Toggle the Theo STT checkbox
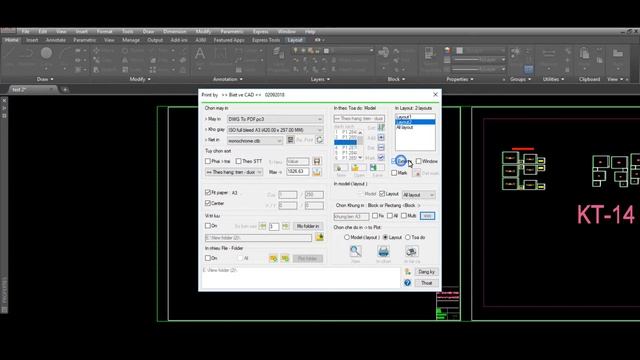The image size is (640, 360). coord(238,161)
